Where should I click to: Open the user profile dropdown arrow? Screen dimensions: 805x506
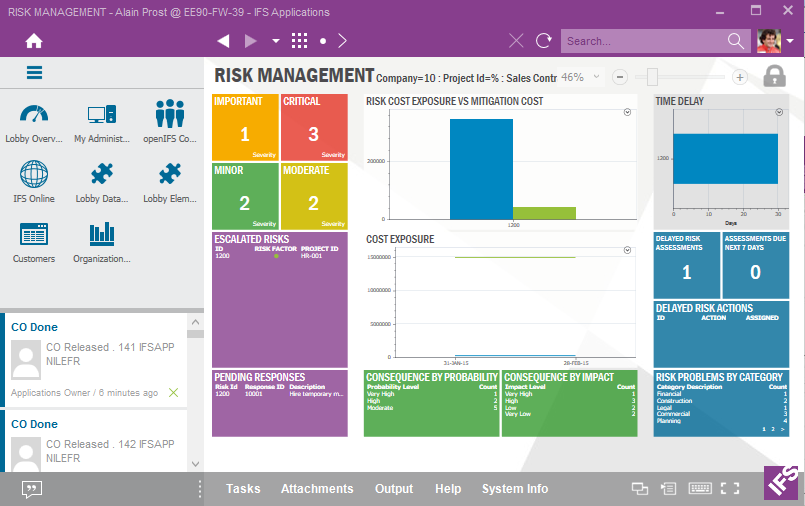point(790,41)
